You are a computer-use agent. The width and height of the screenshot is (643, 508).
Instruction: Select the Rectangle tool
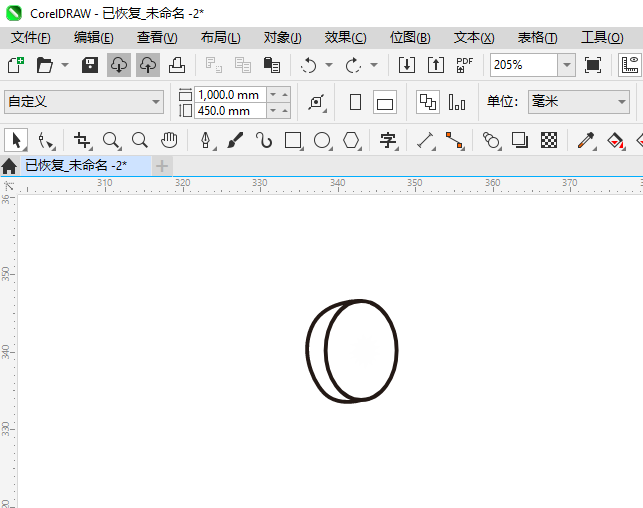click(293, 141)
